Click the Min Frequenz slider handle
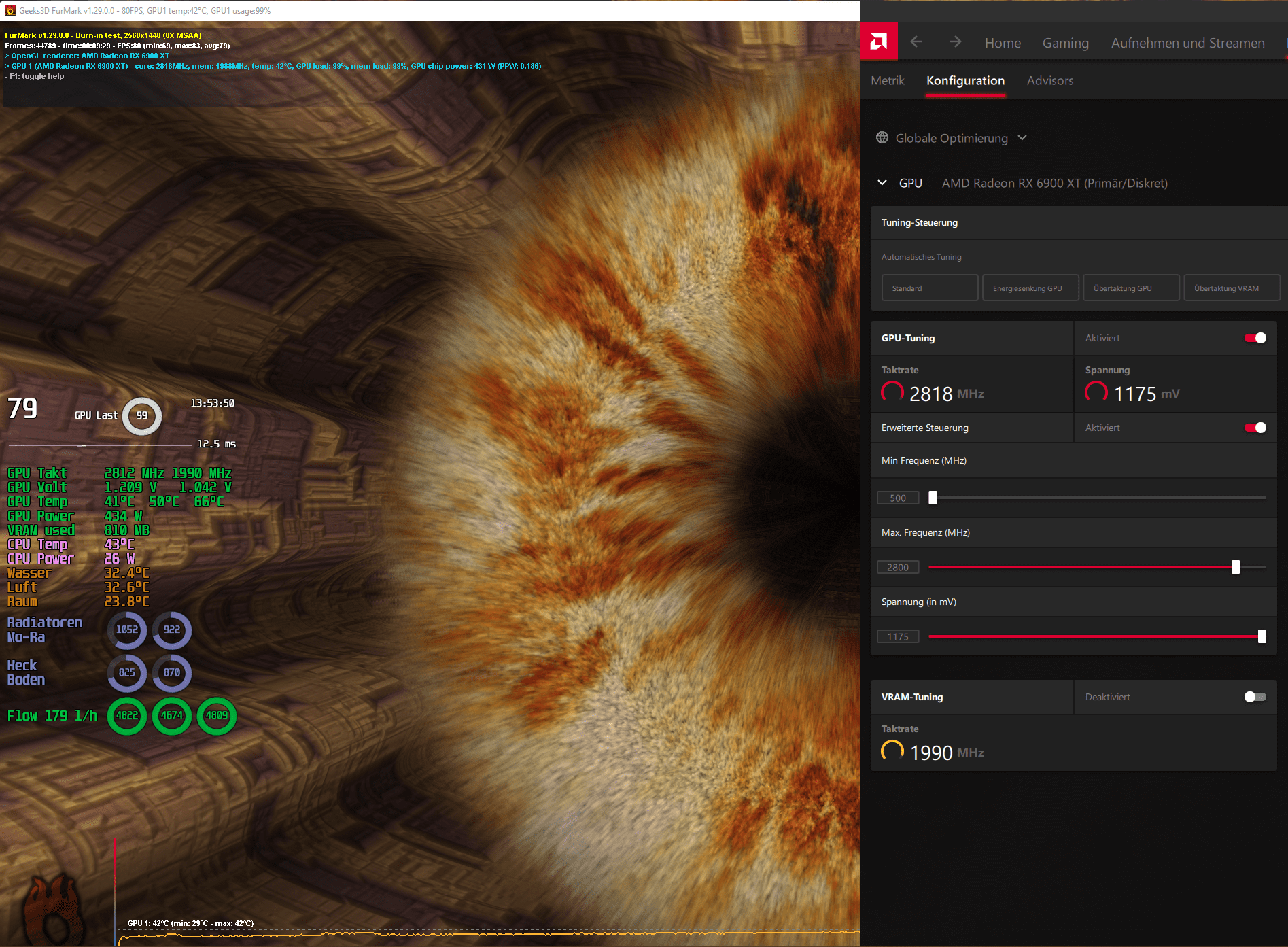1288x947 pixels. tap(933, 498)
